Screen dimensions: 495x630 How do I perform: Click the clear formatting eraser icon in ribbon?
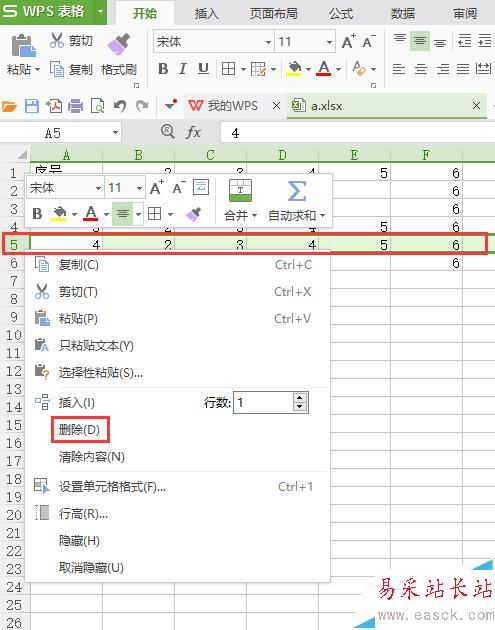[359, 69]
